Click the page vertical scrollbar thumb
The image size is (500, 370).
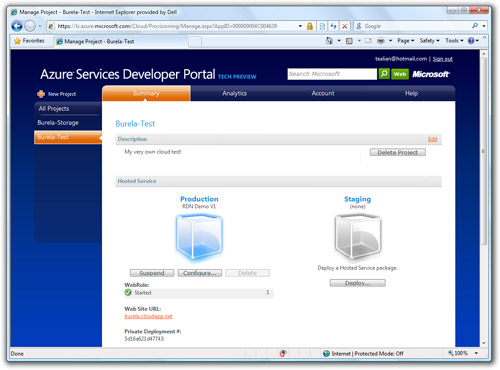484,151
